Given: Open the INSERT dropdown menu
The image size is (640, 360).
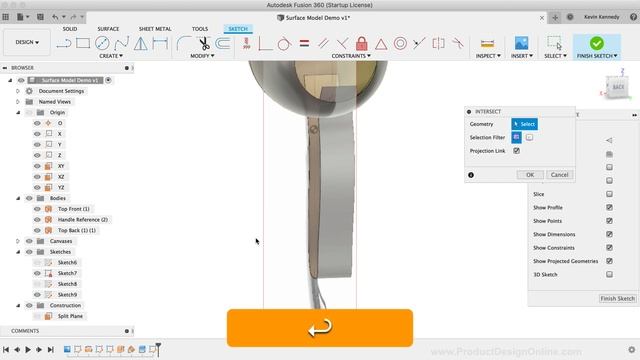Looking at the screenshot, I should (522, 56).
